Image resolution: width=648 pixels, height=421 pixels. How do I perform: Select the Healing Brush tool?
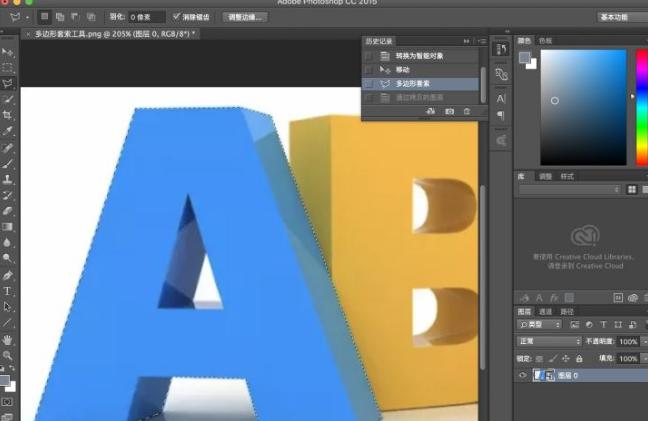coord(7,147)
